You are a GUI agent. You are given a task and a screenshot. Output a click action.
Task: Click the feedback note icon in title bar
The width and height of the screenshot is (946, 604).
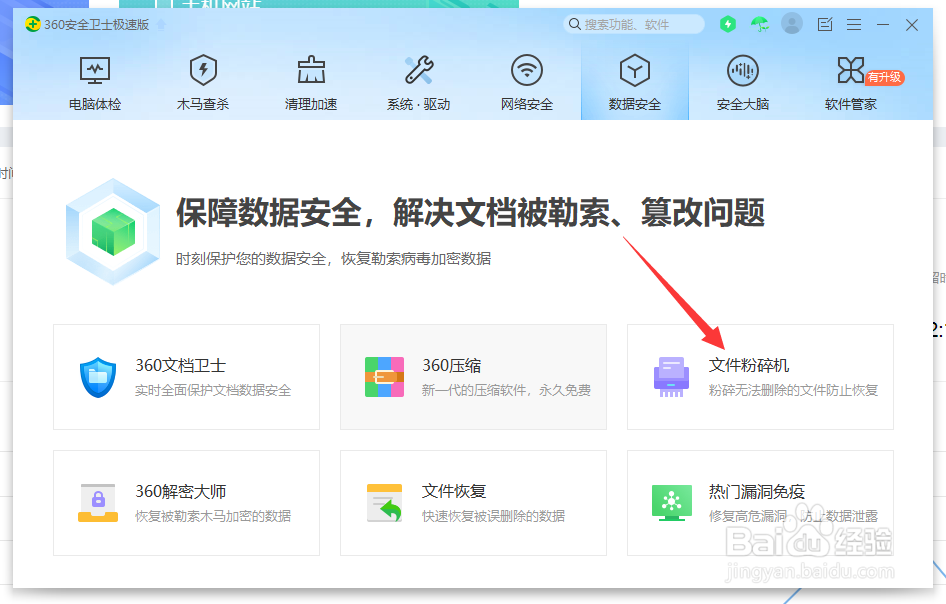[x=824, y=23]
